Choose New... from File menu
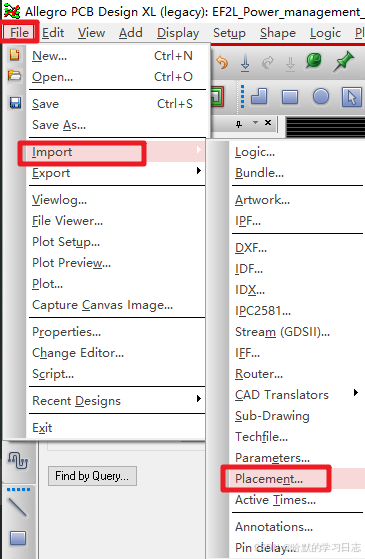Viewport: 365px width, 559px height. [x=117, y=56]
